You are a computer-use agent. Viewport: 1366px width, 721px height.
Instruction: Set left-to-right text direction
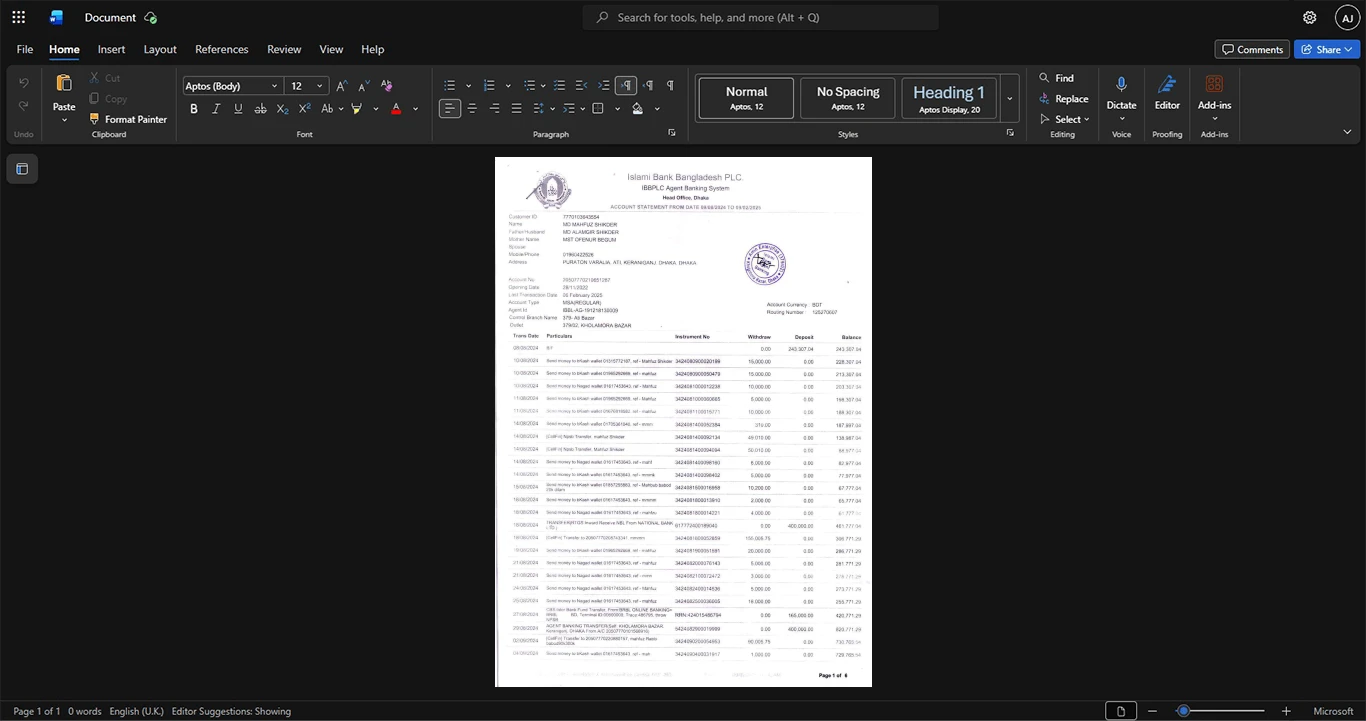click(x=625, y=85)
